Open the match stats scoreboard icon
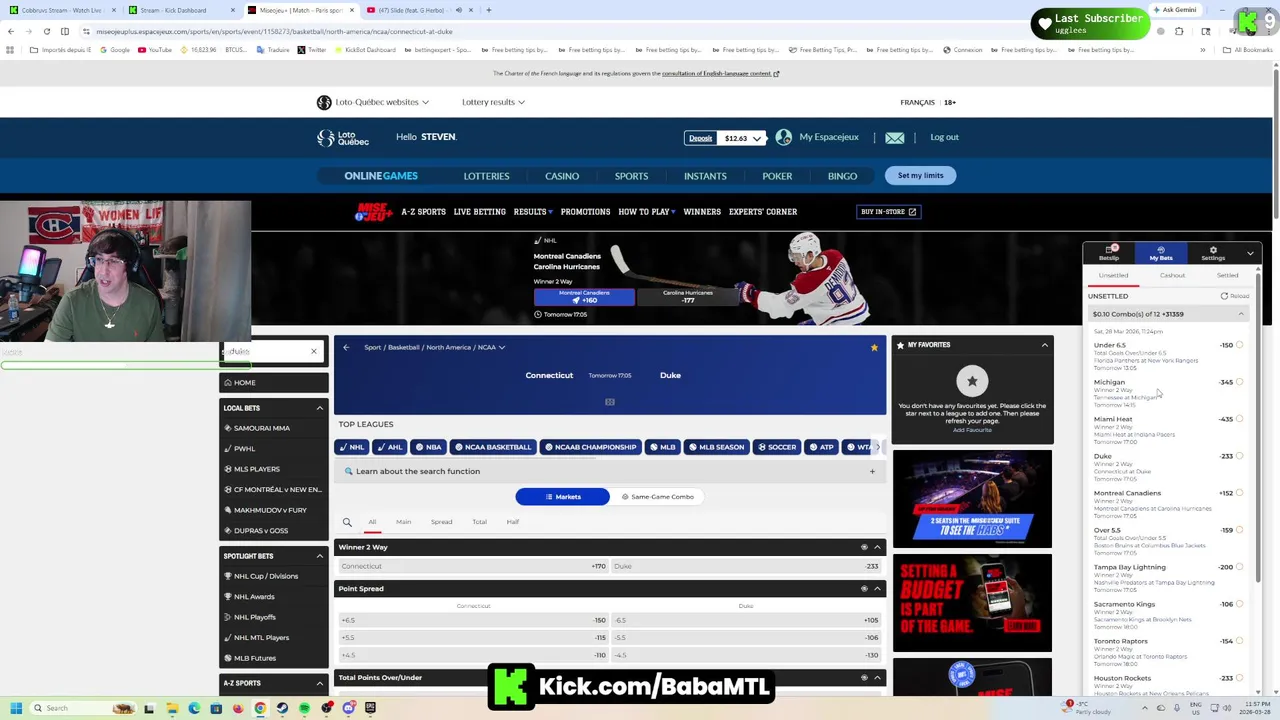The image size is (1280, 720). coord(610,402)
